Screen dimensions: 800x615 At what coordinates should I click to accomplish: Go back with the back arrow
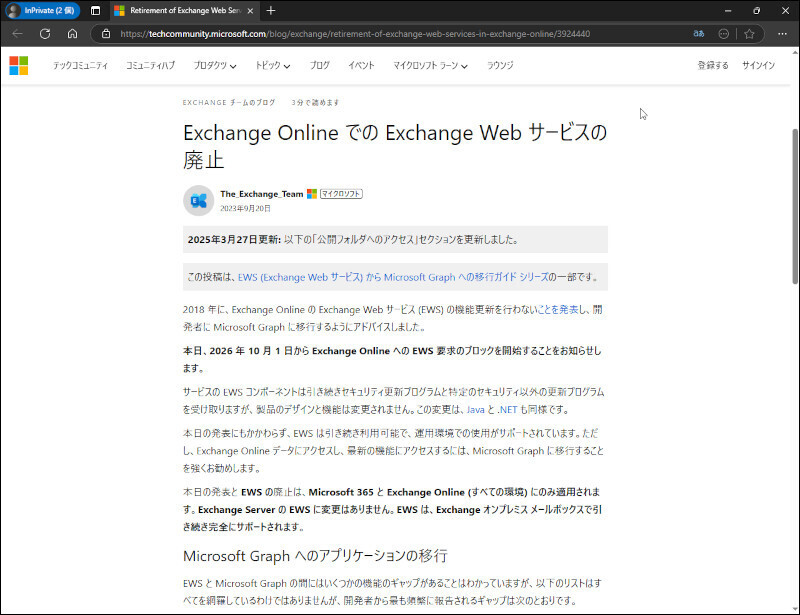tap(18, 34)
